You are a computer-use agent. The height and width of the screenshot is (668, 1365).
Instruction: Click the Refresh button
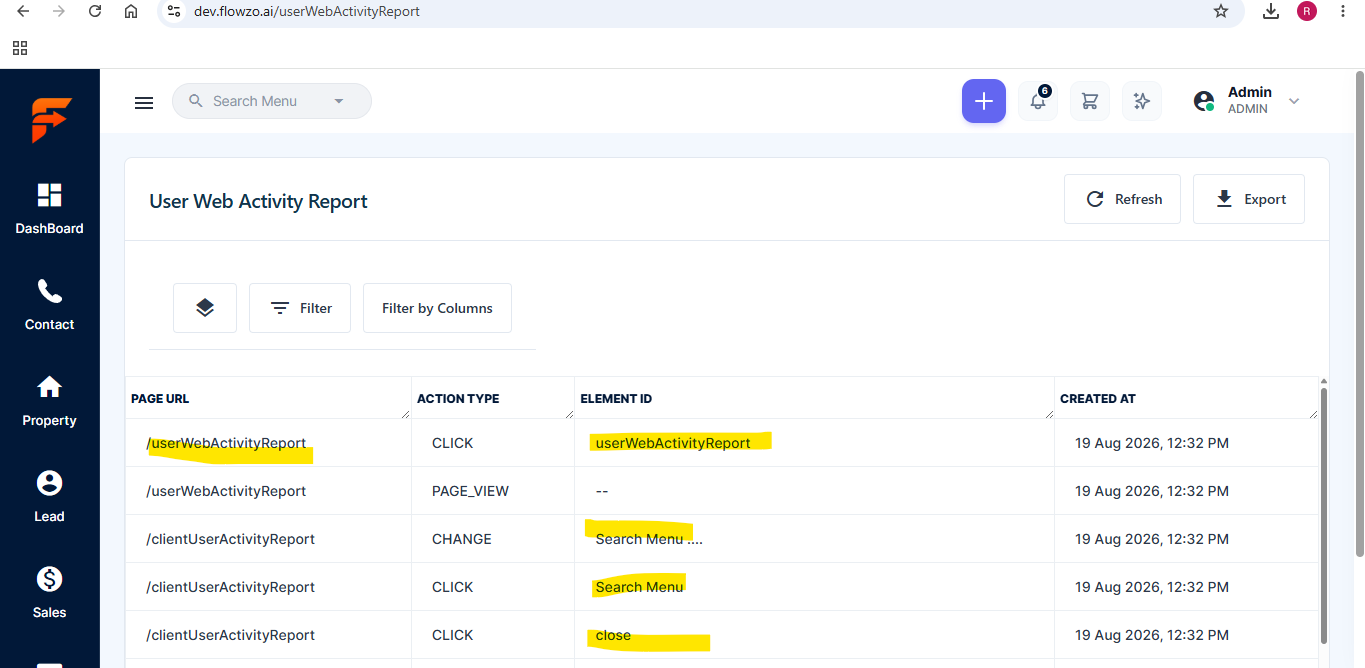tap(1122, 199)
